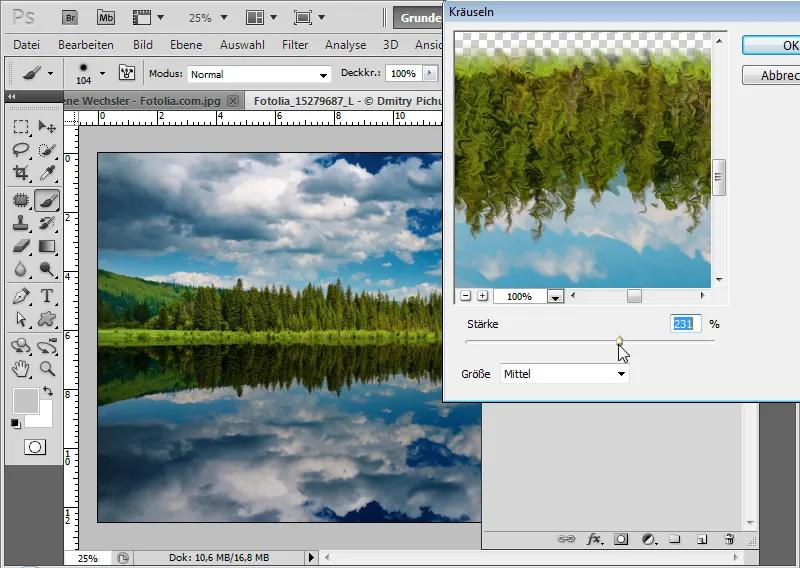Select the Eraser tool
Screen dimensions: 800x568
21,246
